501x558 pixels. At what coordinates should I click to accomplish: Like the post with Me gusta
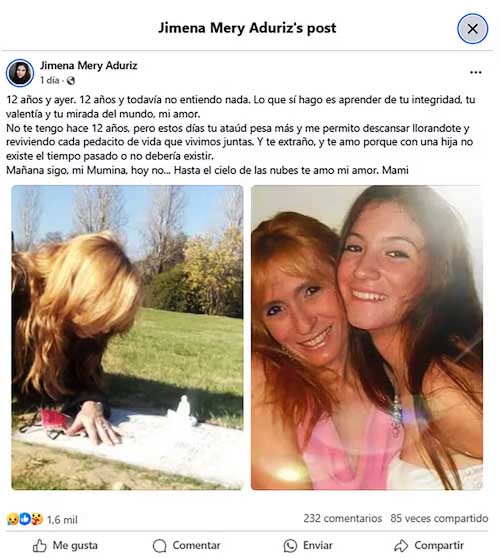(65, 546)
